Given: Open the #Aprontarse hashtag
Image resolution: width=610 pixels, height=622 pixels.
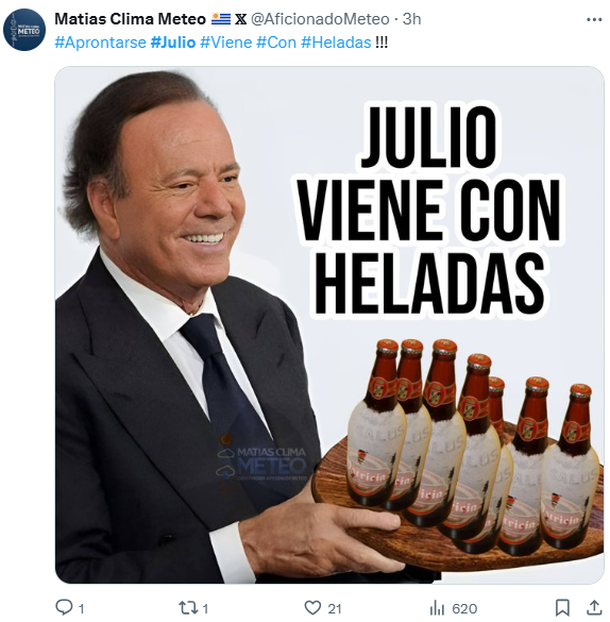Looking at the screenshot, I should click(x=100, y=42).
